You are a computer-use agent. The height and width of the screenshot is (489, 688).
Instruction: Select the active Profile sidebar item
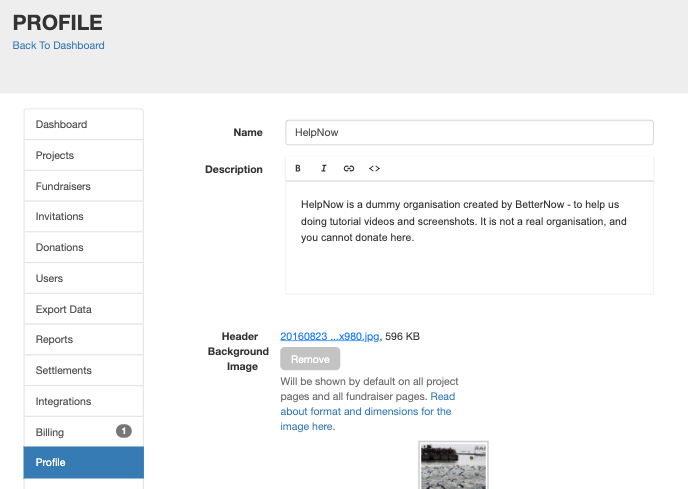84,462
